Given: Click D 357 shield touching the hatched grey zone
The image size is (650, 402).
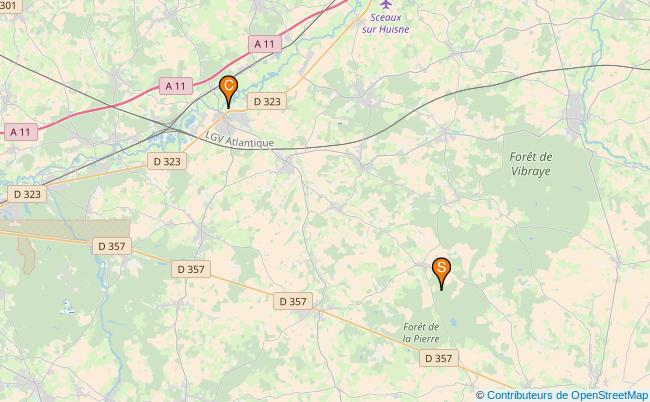Looking at the screenshot, I should (x=112, y=246).
